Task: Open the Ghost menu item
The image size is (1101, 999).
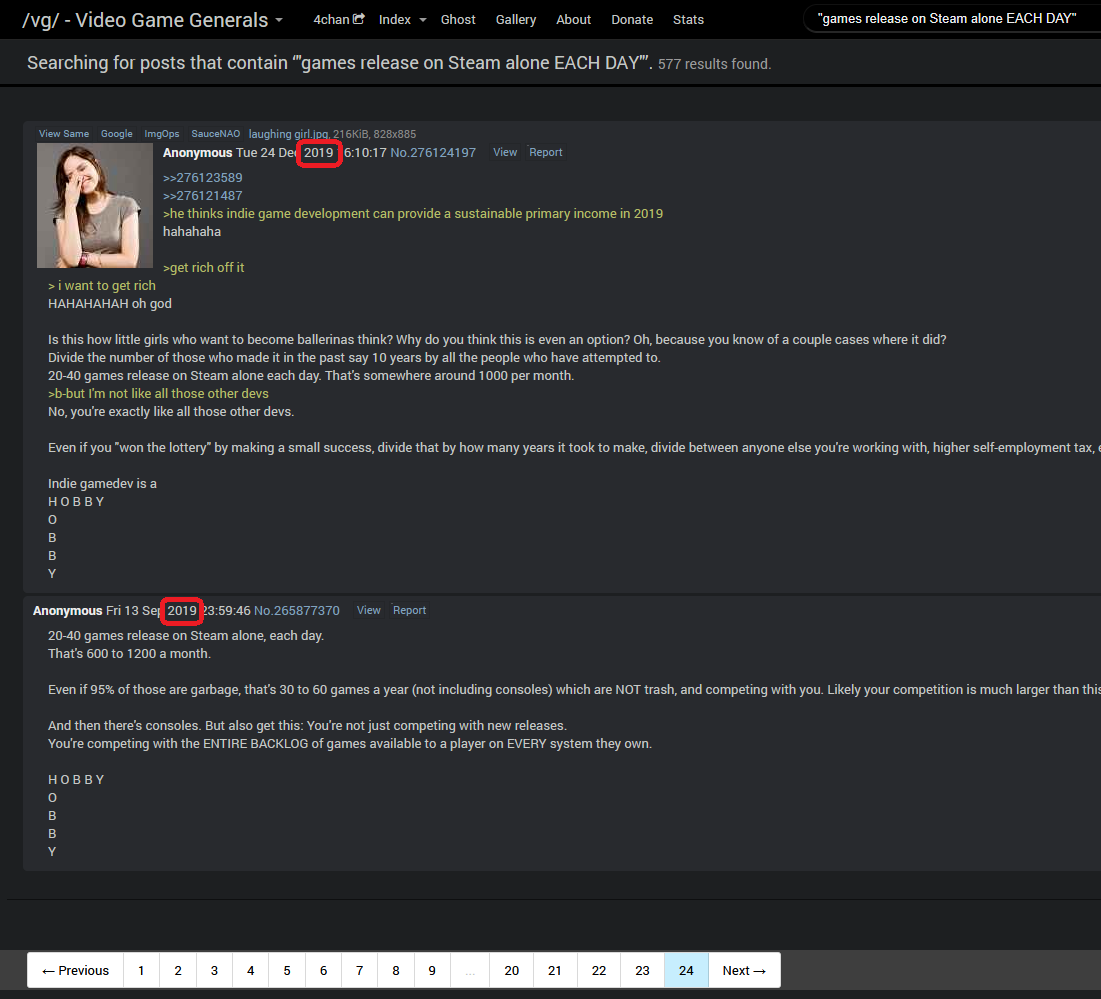Action: (x=458, y=20)
